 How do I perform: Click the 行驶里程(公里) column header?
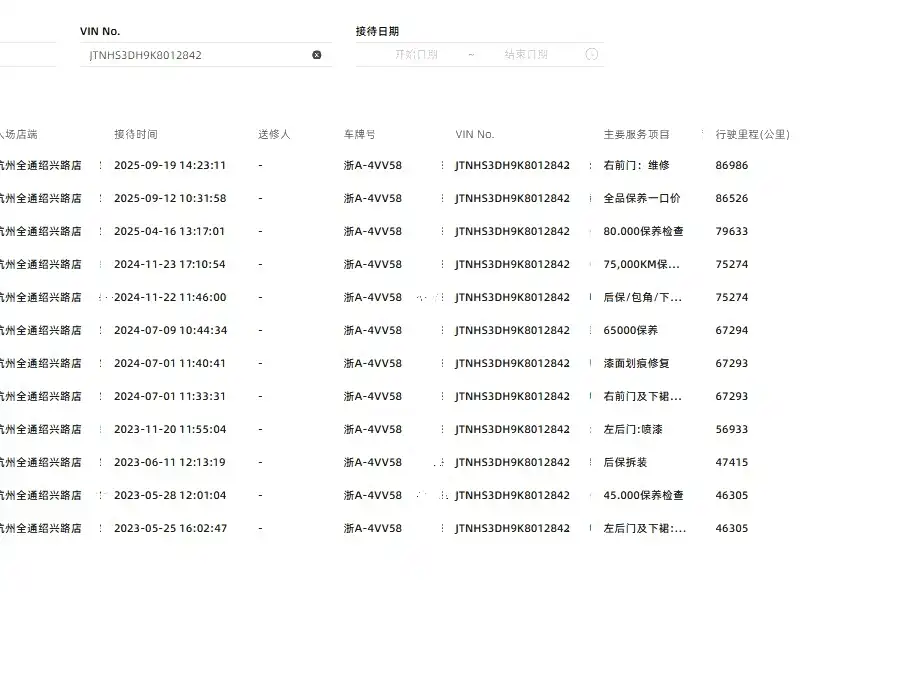pos(752,134)
